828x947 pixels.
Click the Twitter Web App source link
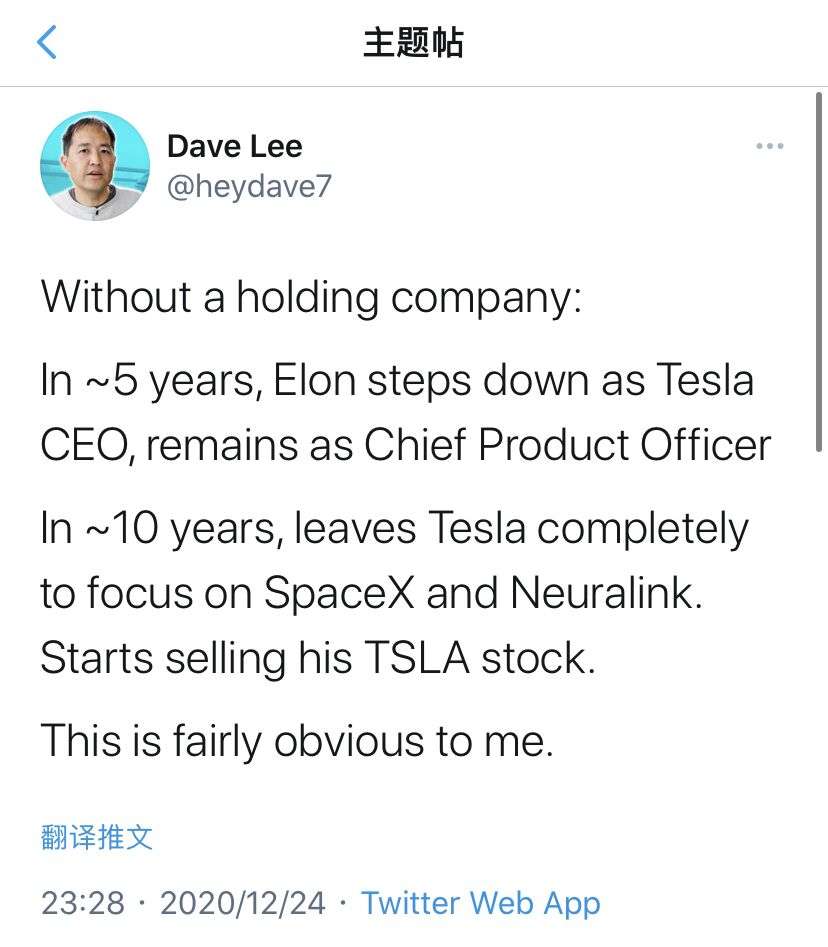point(480,903)
